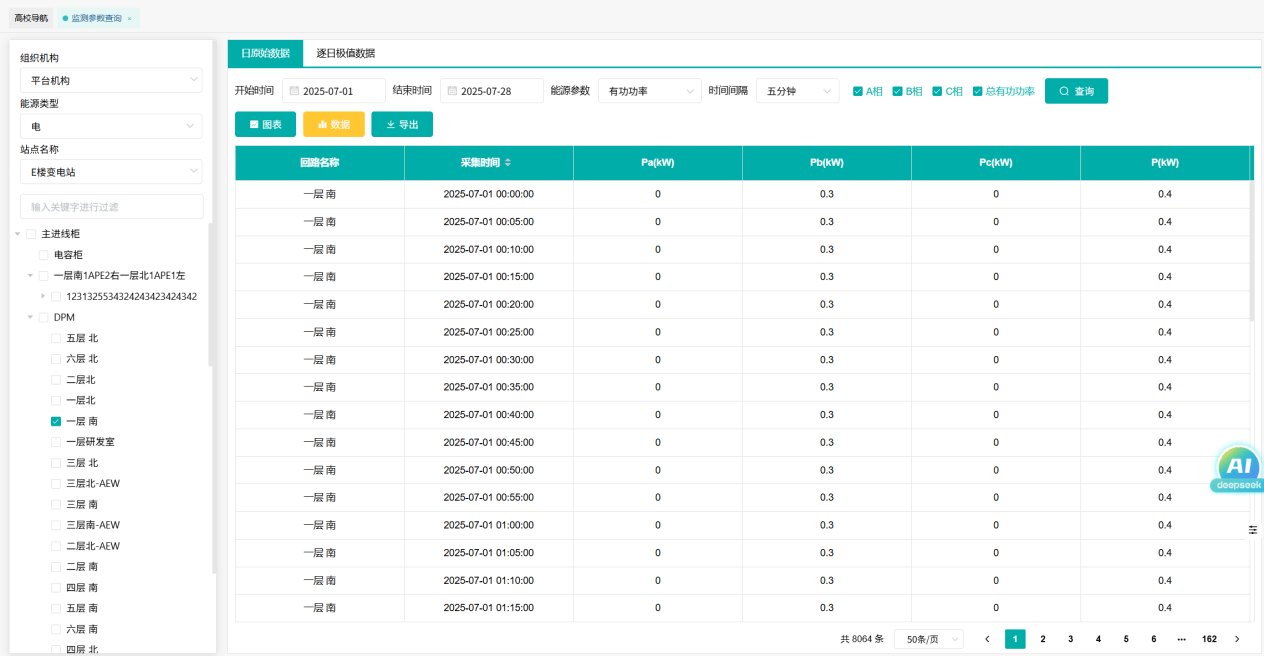Collapse the DPM tree node
1264x656 pixels.
pyautogui.click(x=30, y=317)
